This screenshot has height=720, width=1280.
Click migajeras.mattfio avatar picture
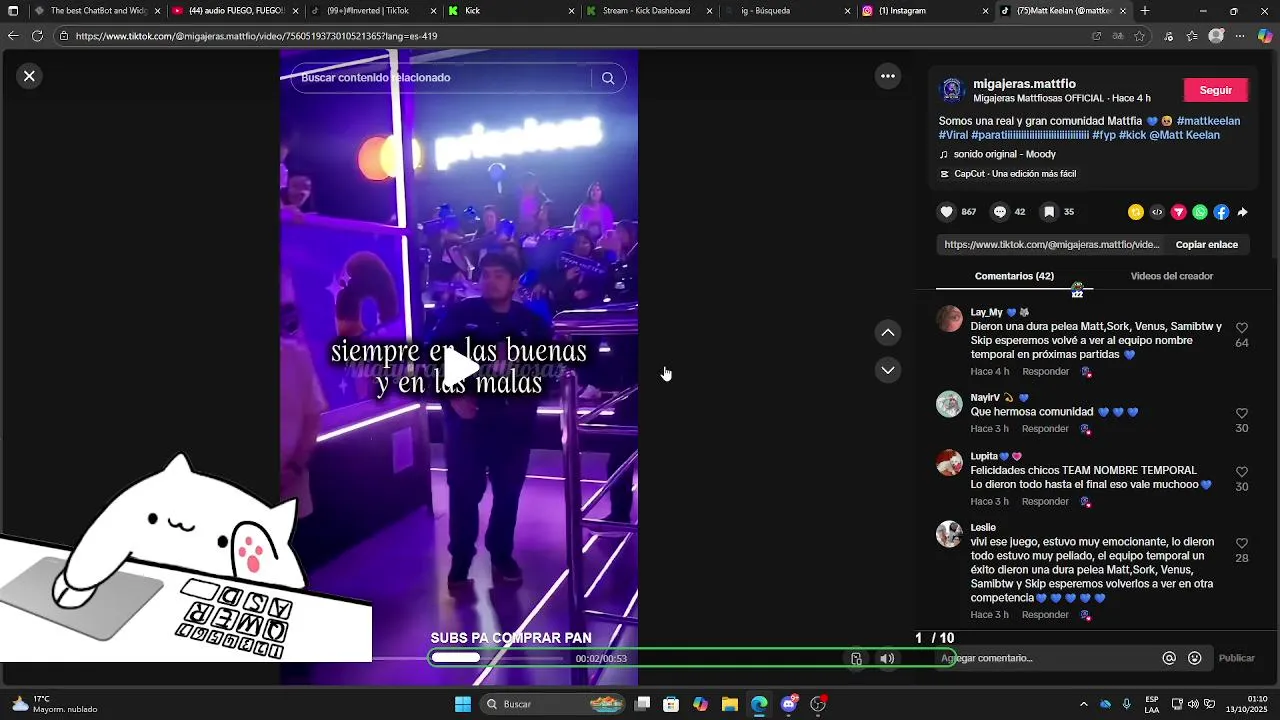click(x=952, y=90)
